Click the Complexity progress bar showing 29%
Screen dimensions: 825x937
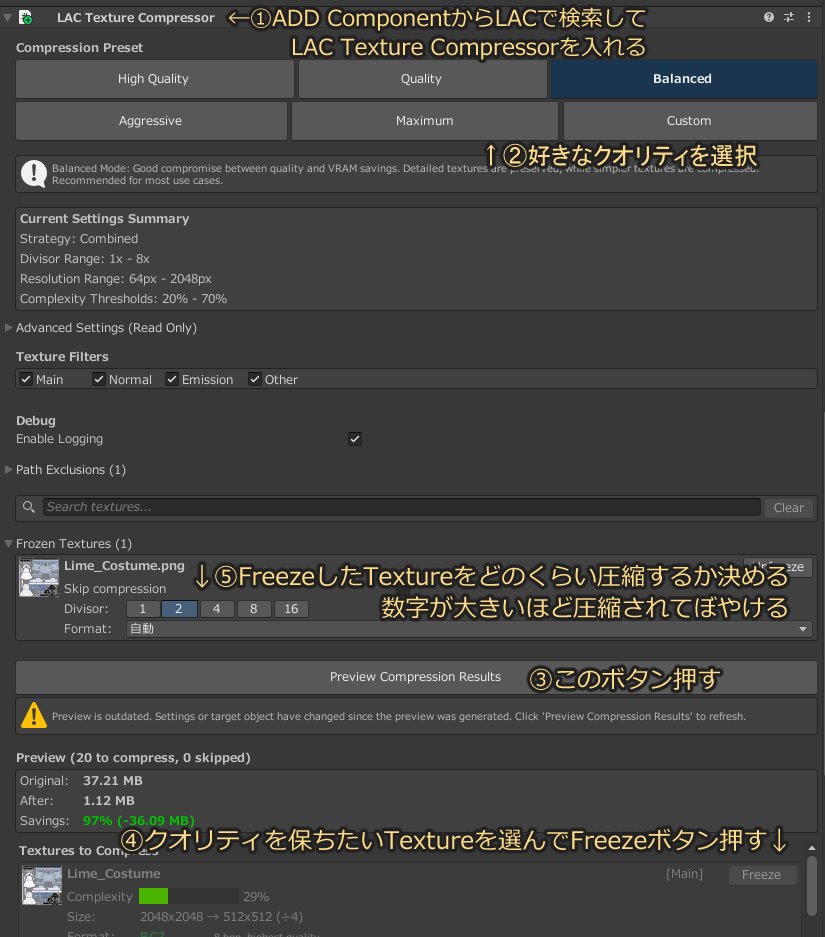pos(189,896)
